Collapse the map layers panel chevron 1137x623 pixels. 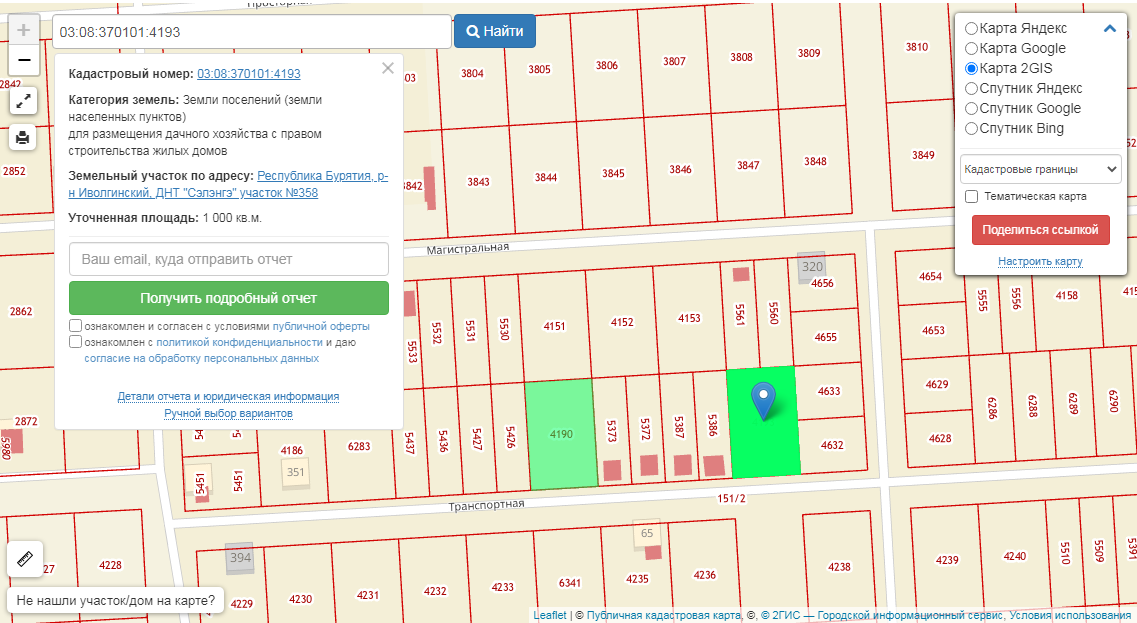click(x=1109, y=29)
